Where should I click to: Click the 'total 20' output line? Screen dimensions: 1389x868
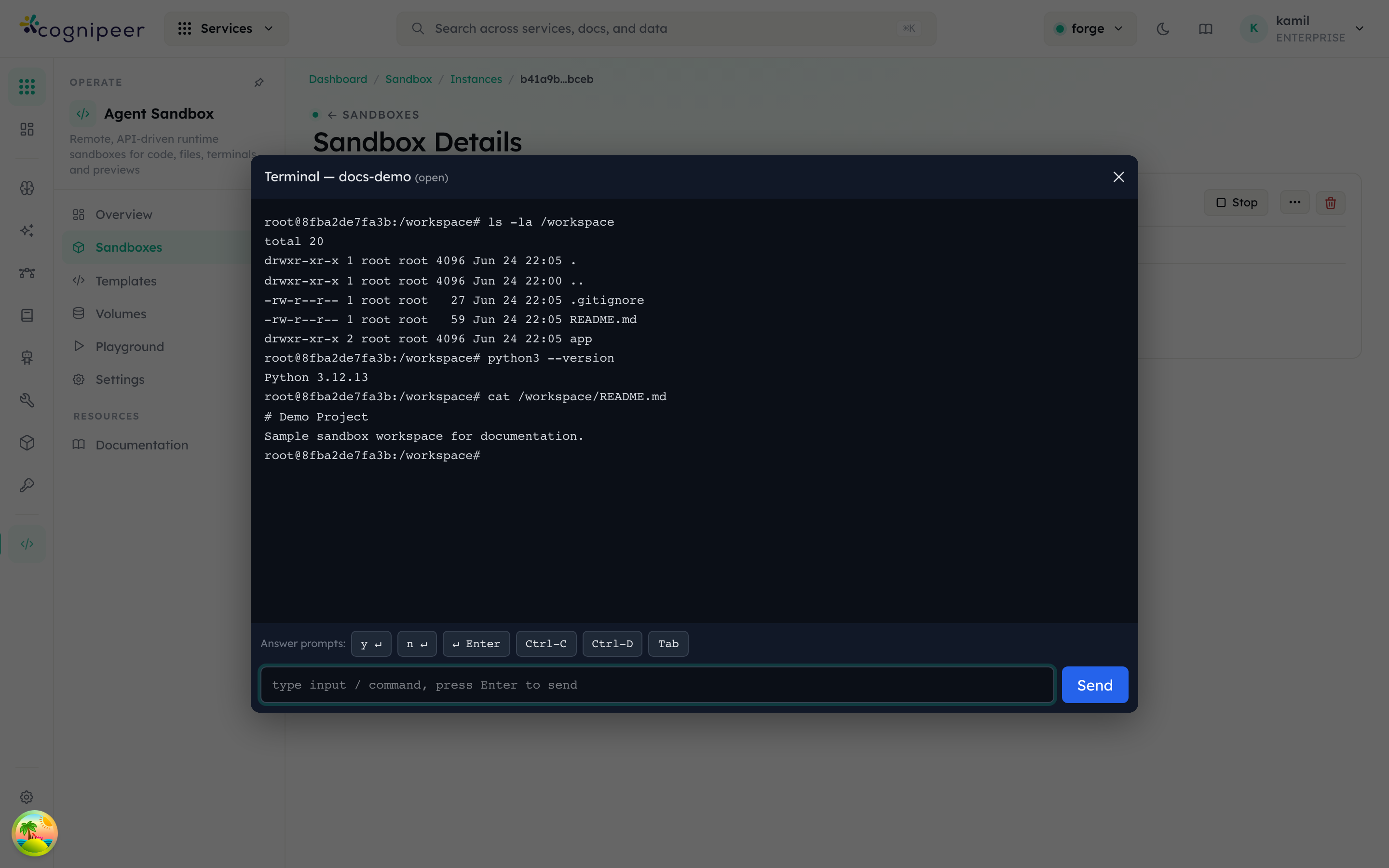(x=294, y=241)
